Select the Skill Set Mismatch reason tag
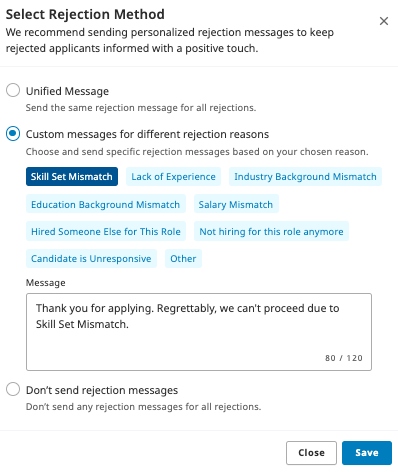 point(72,176)
